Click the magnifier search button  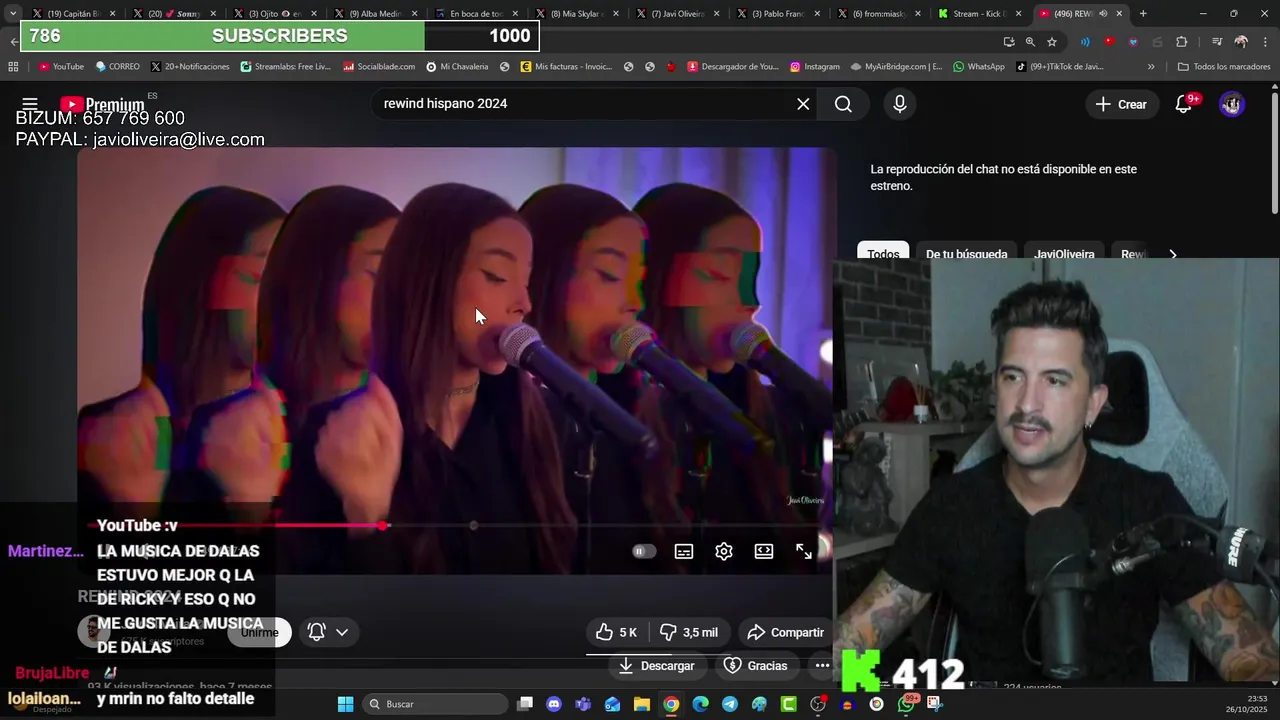coord(843,104)
